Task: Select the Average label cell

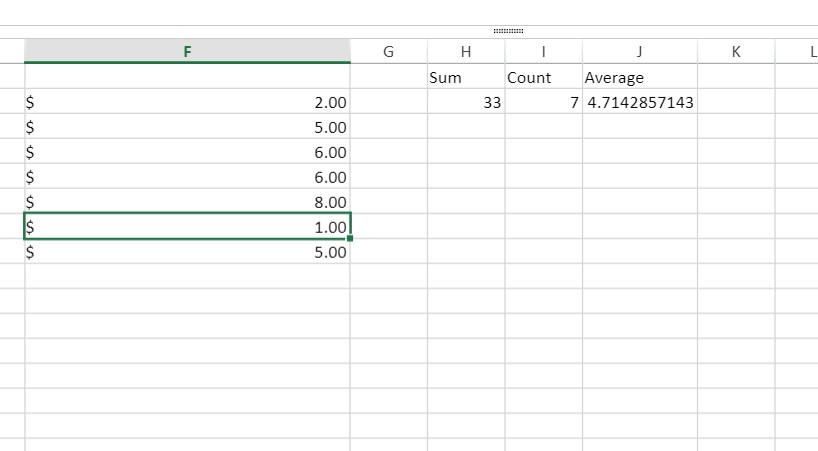Action: (639, 77)
